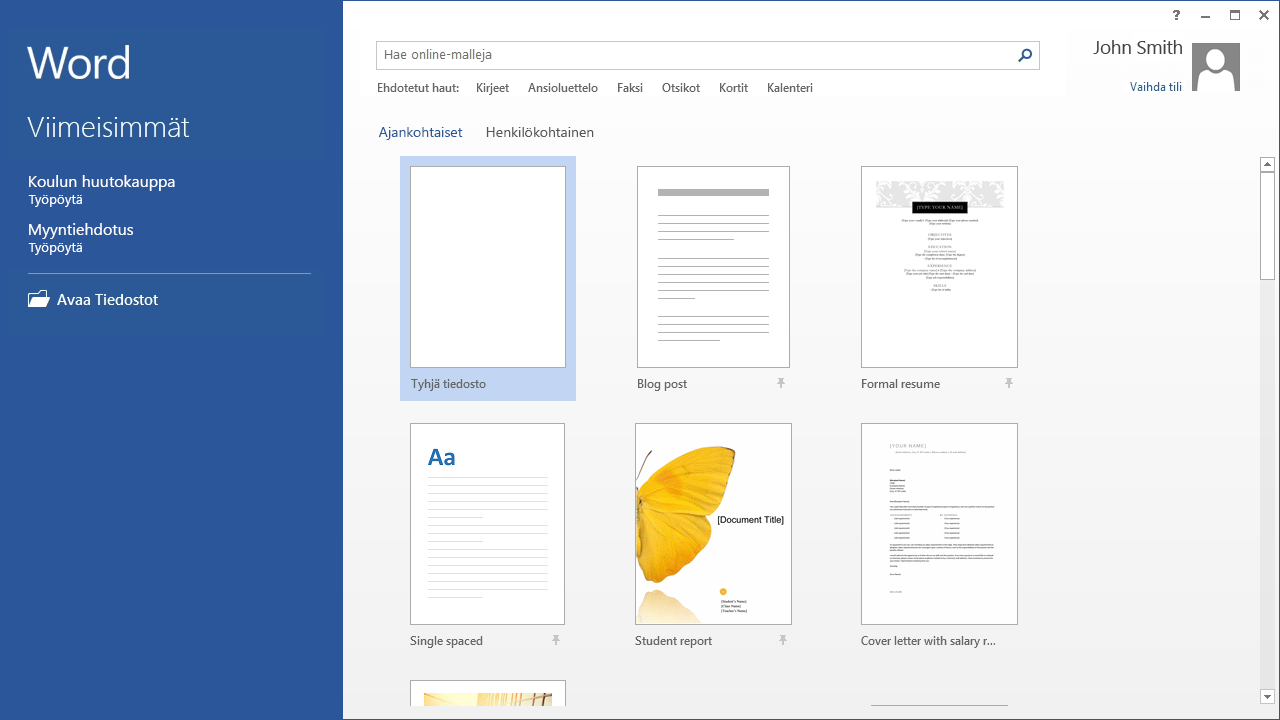Click the Student report label
The width and height of the screenshot is (1280, 720).
point(673,641)
